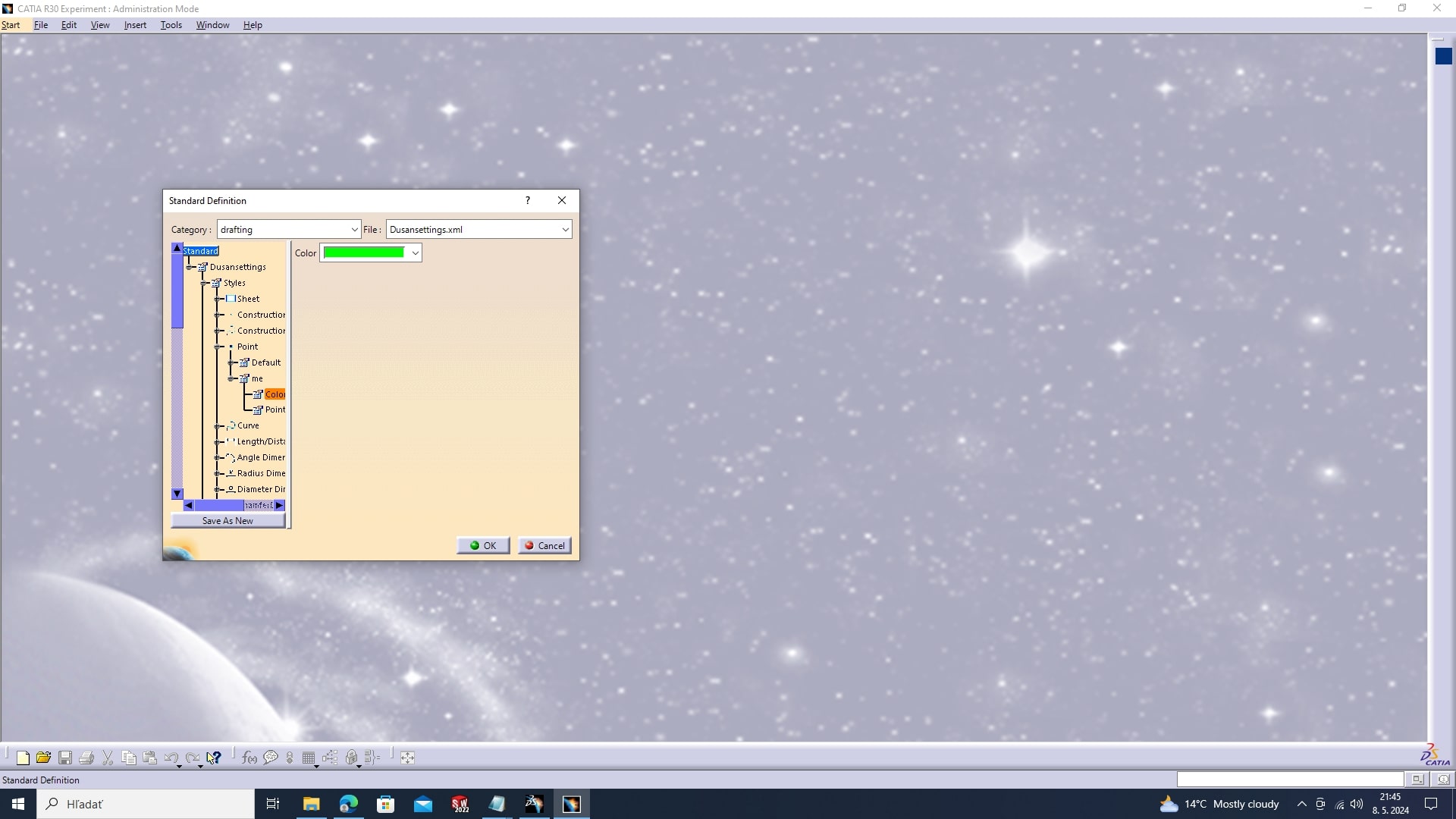Screen dimensions: 1456x819
Task: Click the power input field in status bar
Action: [1290, 780]
